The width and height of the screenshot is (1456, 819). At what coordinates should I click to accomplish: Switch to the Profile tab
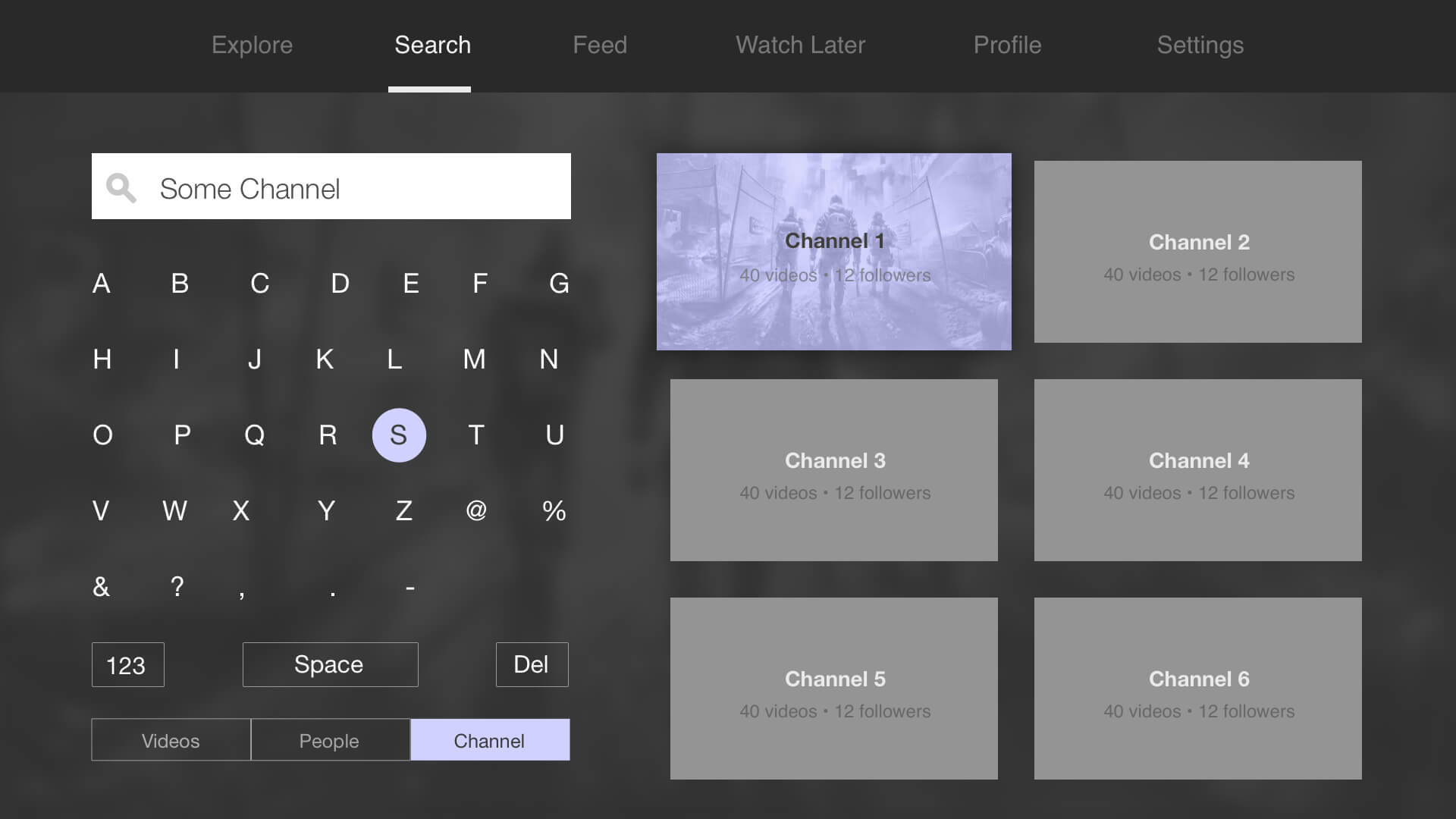[x=1007, y=45]
